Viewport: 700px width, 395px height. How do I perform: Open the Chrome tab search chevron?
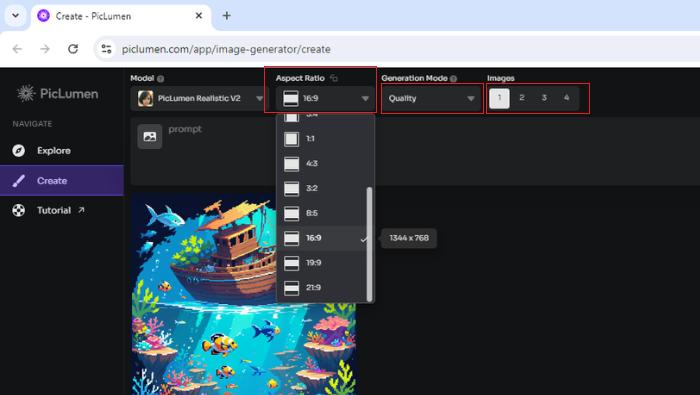[x=16, y=16]
